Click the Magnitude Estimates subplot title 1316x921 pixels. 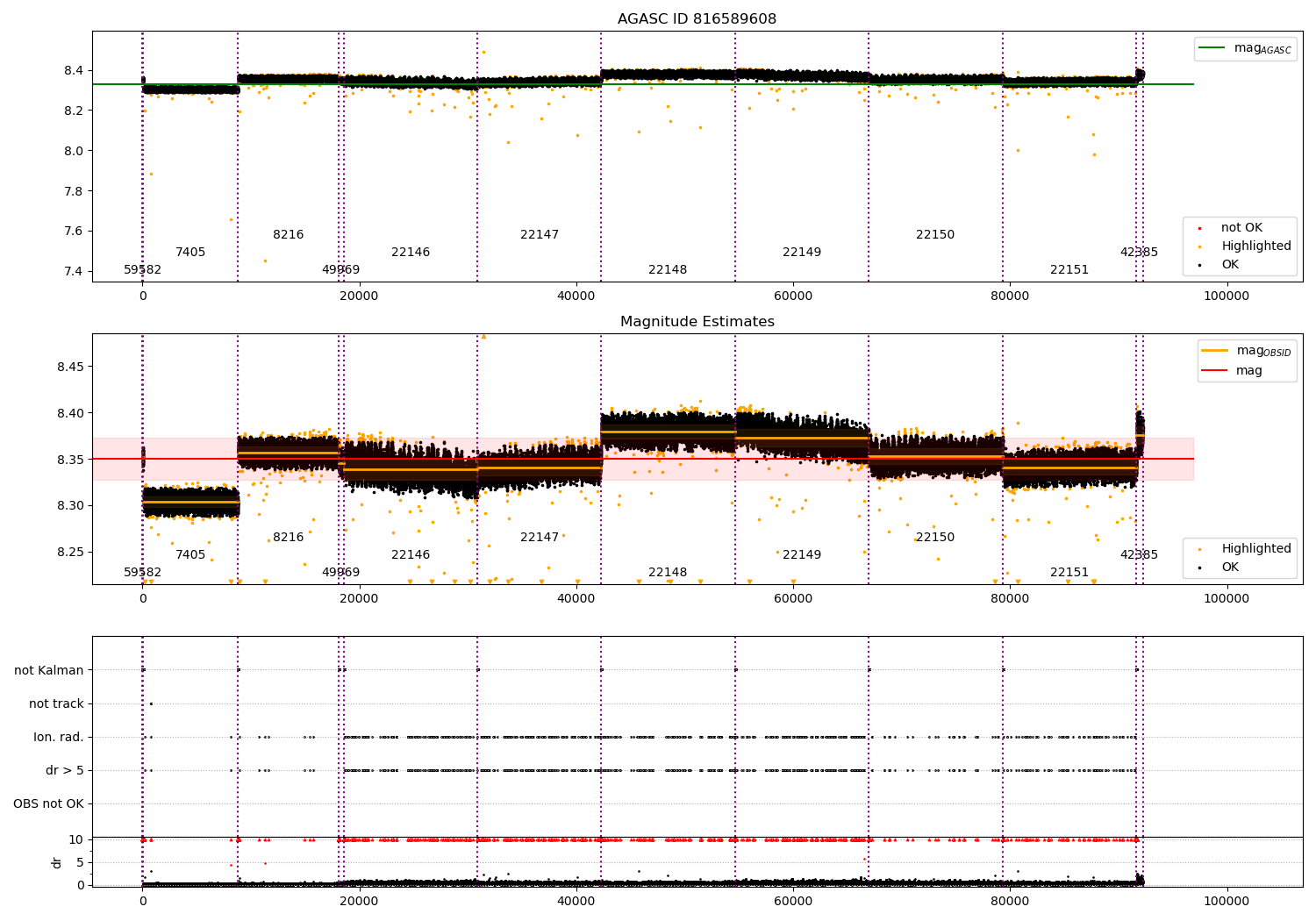coord(697,322)
